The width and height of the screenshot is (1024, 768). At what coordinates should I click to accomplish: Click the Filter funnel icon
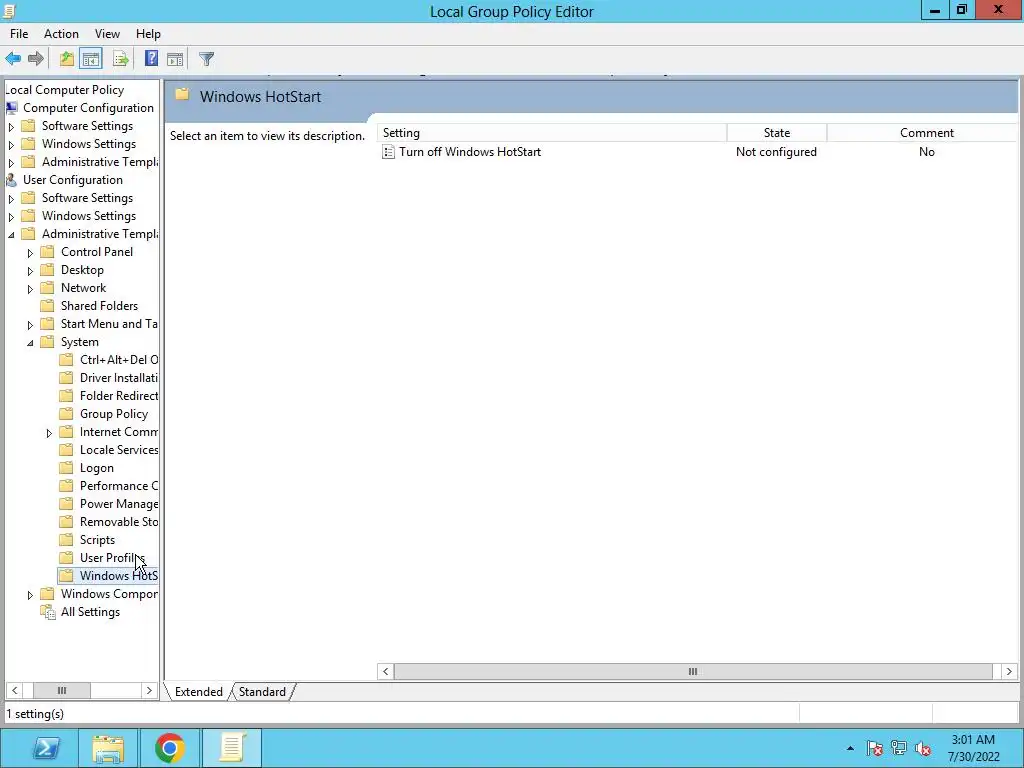(206, 59)
